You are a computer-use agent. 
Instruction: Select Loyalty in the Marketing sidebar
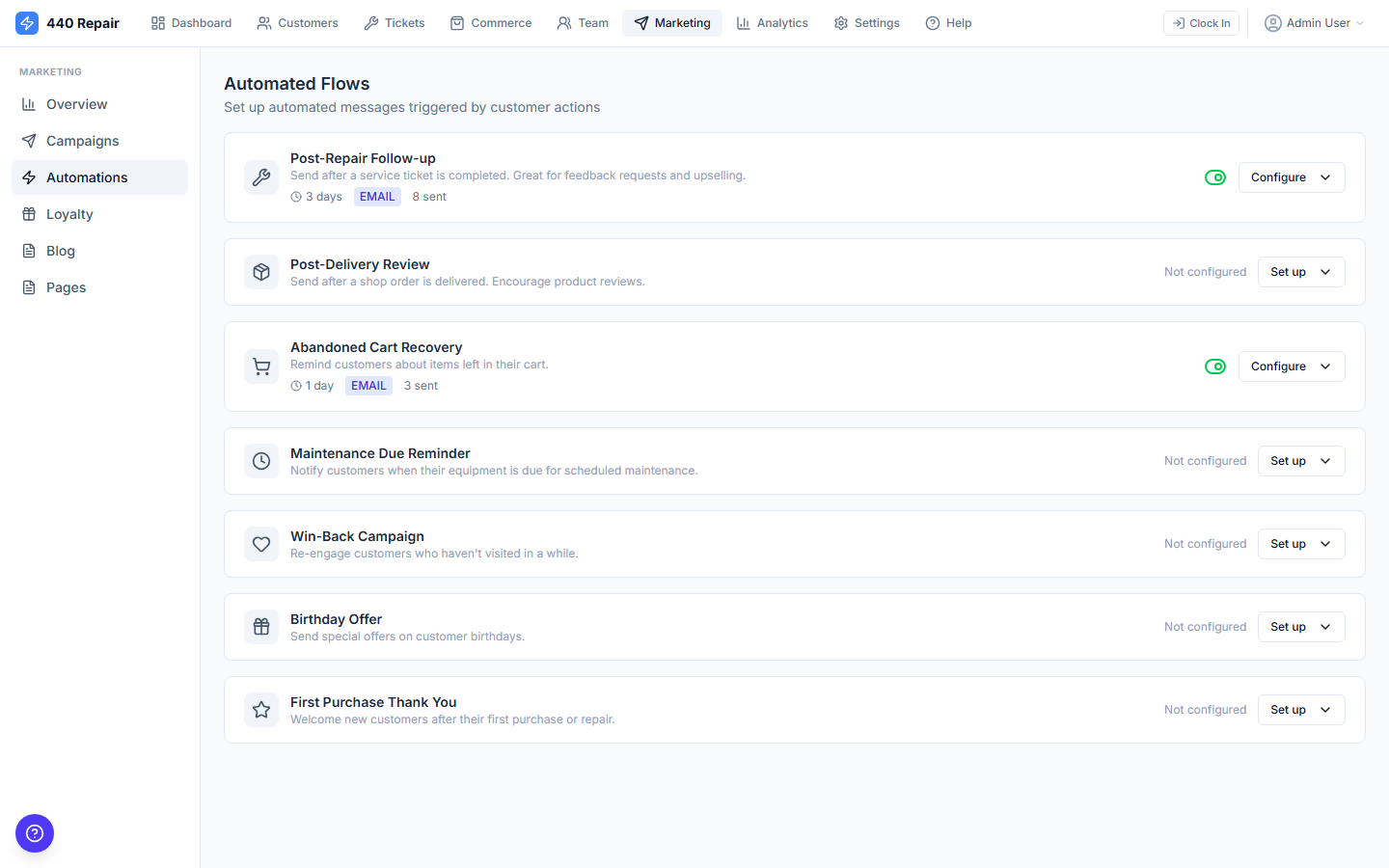[69, 214]
